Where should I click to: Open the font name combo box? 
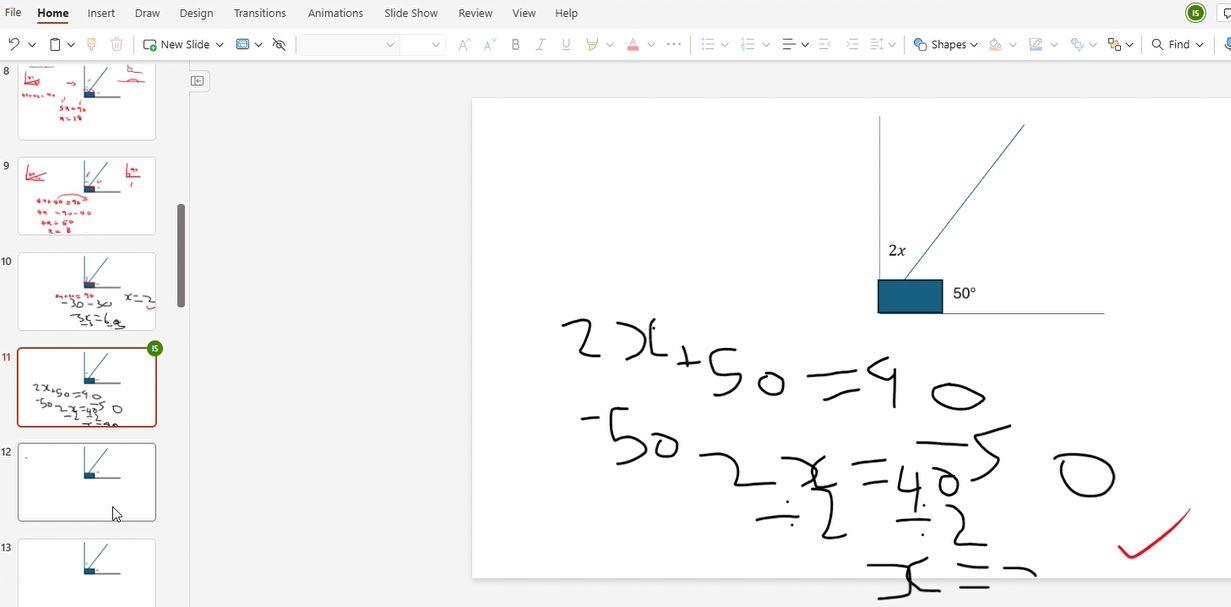point(348,44)
